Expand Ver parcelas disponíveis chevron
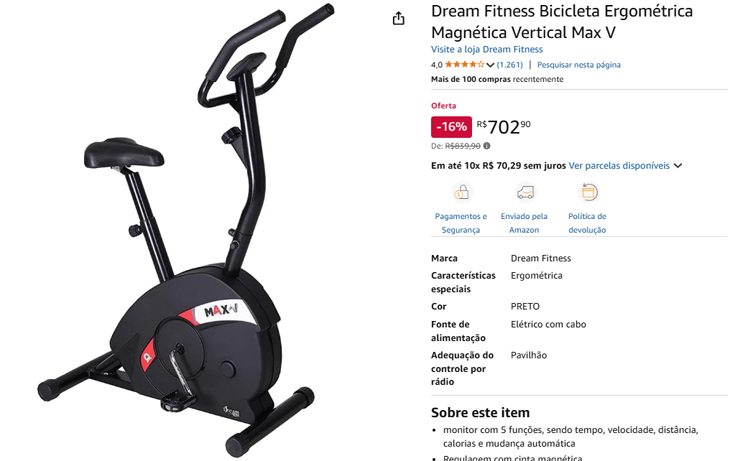The image size is (730, 461). pyautogui.click(x=678, y=165)
